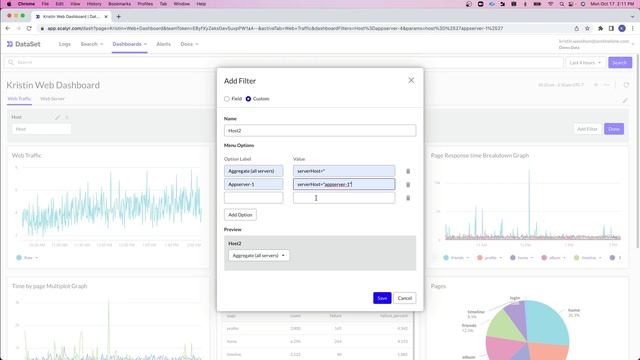Select the Field radio button
The height and width of the screenshot is (360, 640).
click(x=227, y=99)
